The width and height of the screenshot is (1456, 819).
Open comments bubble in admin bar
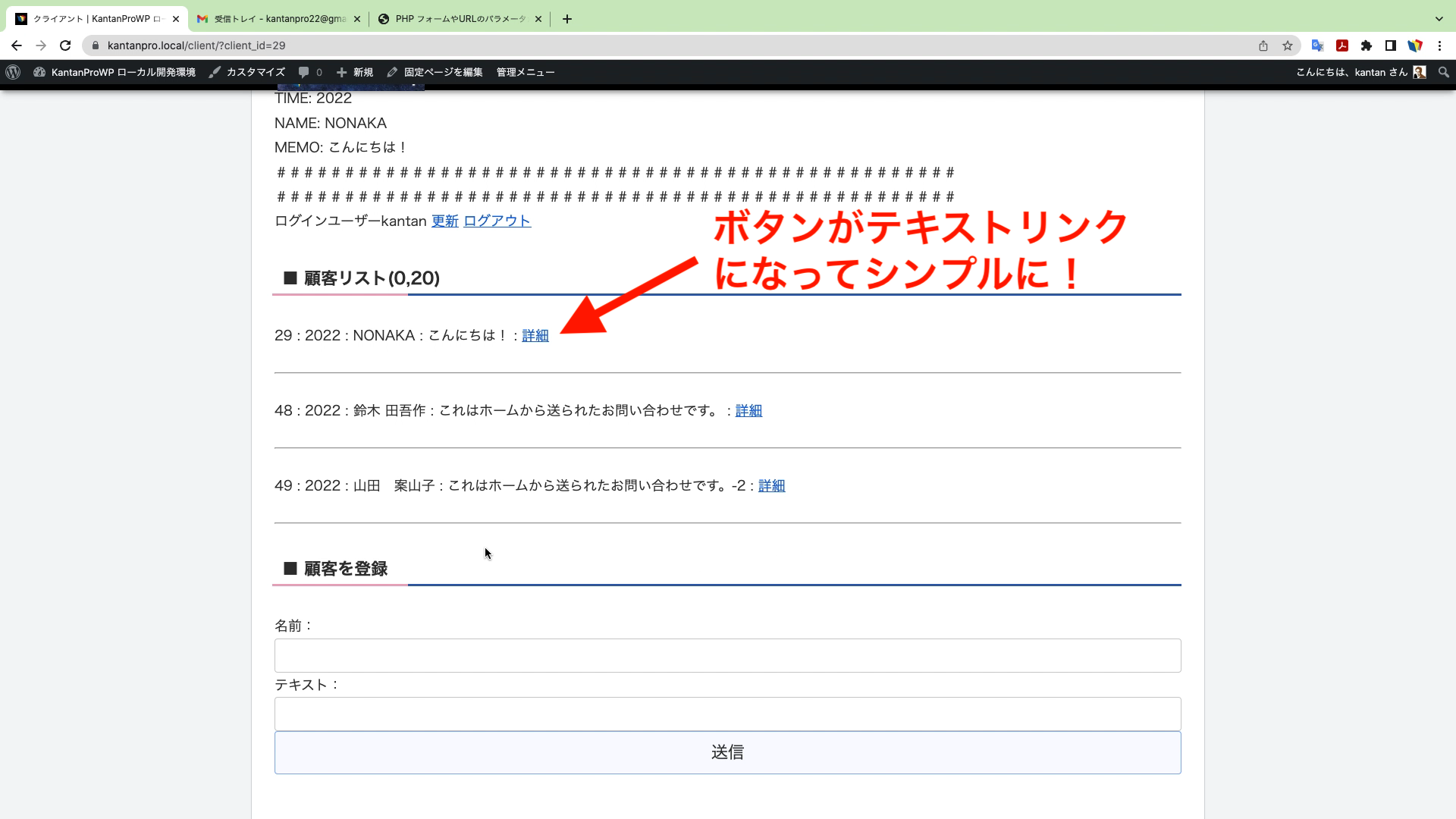pos(310,72)
